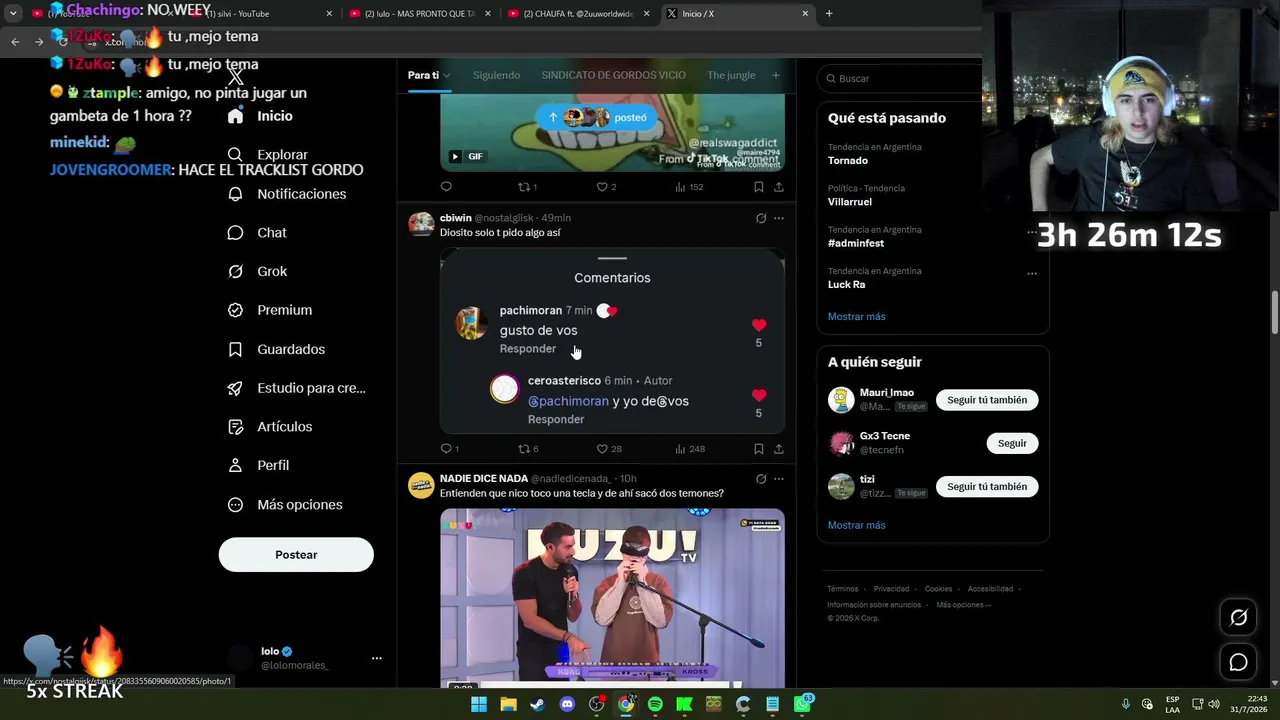This screenshot has width=1280, height=720.
Task: Switch to 'silvi - YouTube' browser tab
Action: click(262, 14)
